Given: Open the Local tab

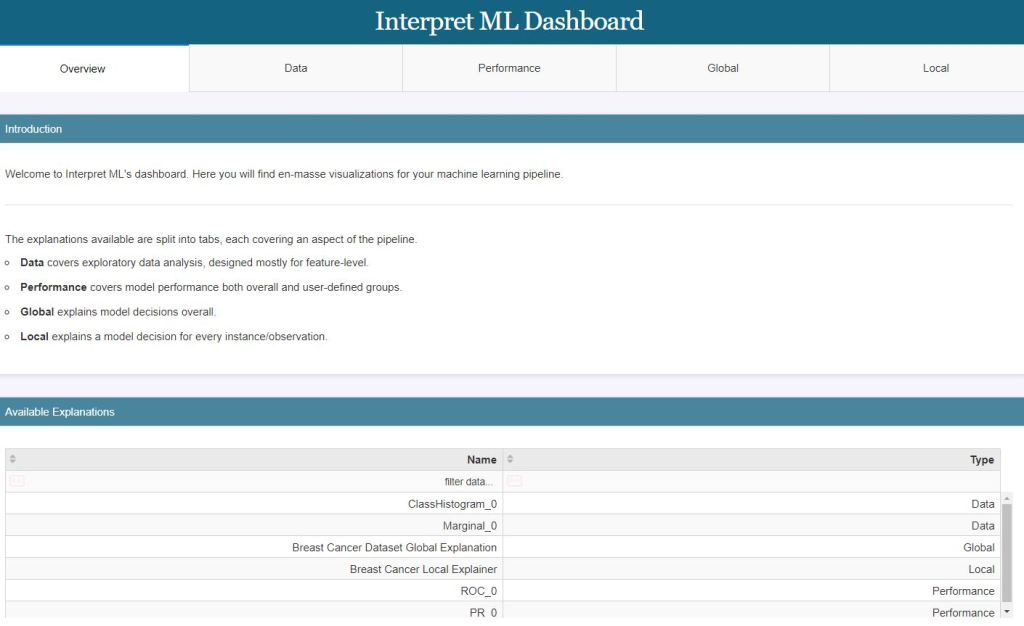Looking at the screenshot, I should 936,68.
